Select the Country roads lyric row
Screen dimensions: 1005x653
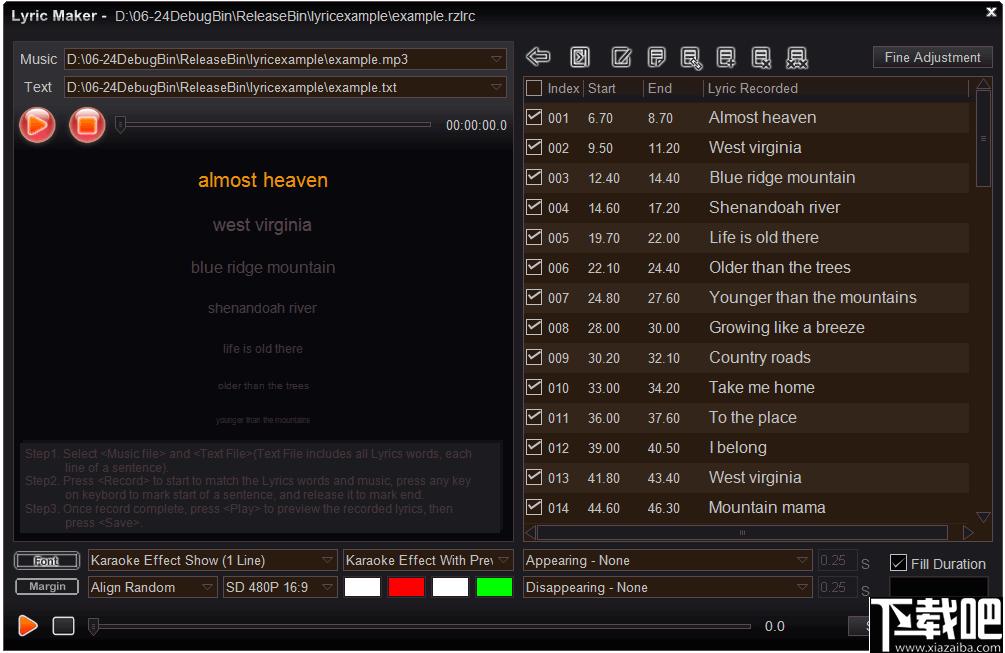[x=759, y=357]
